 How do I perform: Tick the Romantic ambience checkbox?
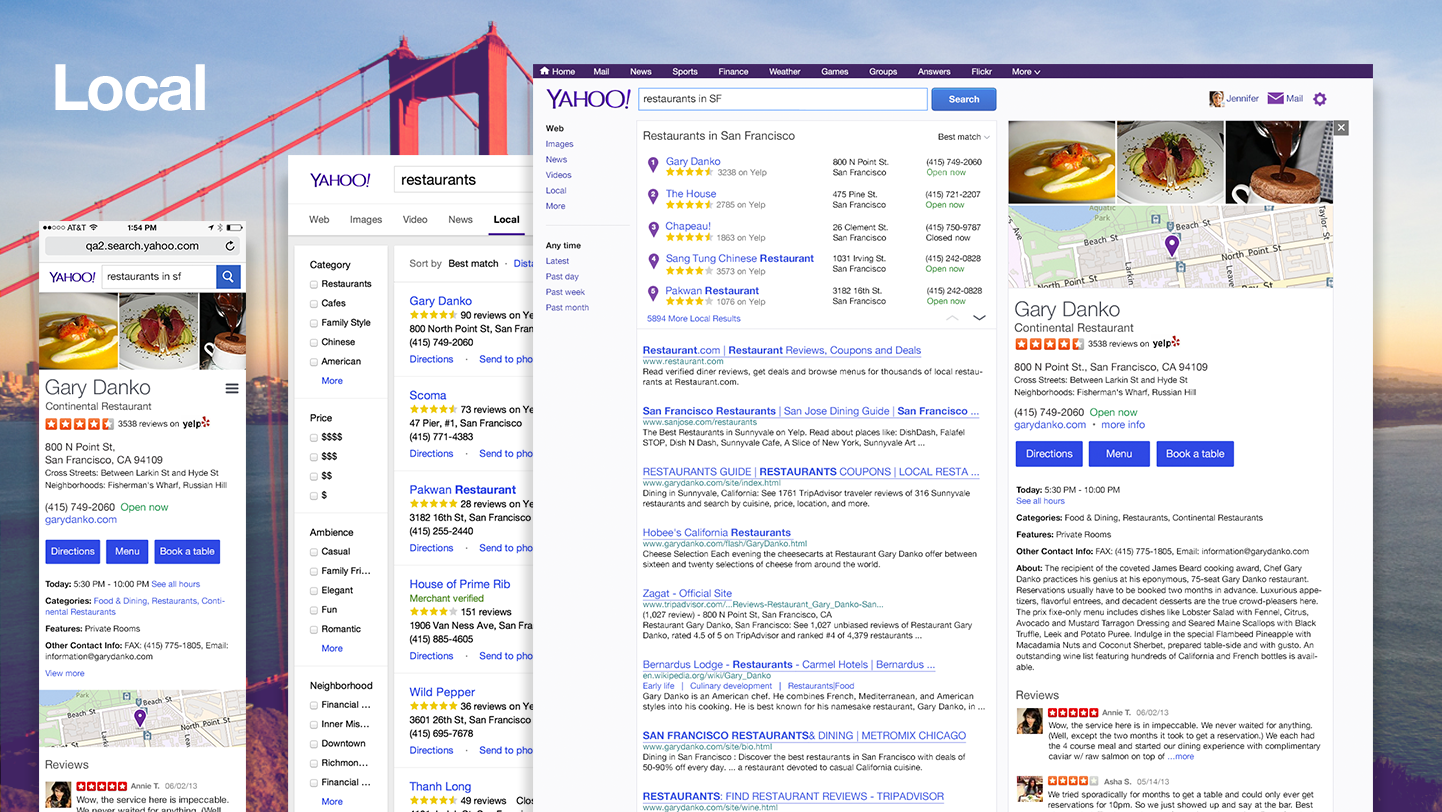(x=314, y=629)
